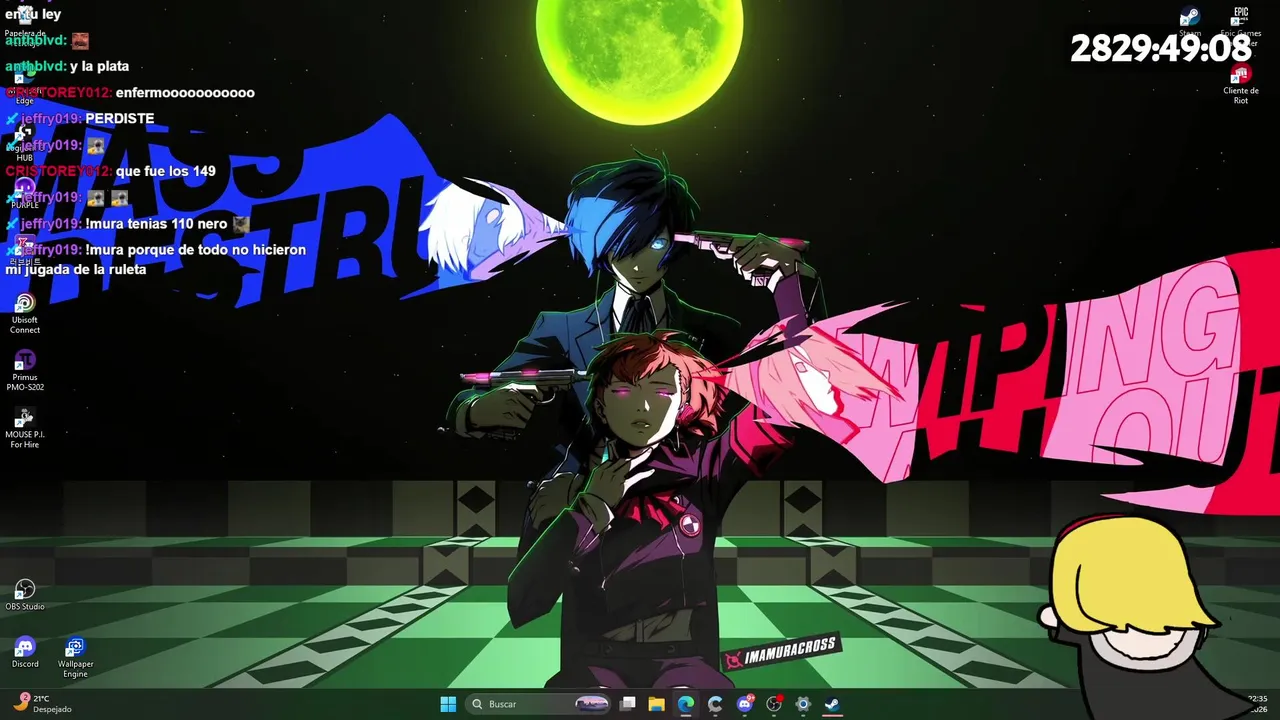Open Task View from the taskbar

(x=628, y=704)
